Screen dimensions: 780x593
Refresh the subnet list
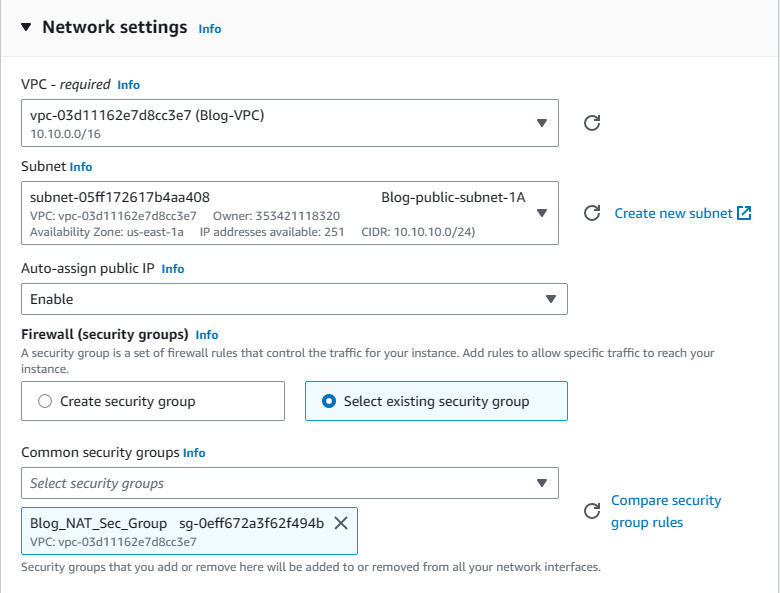(591, 213)
